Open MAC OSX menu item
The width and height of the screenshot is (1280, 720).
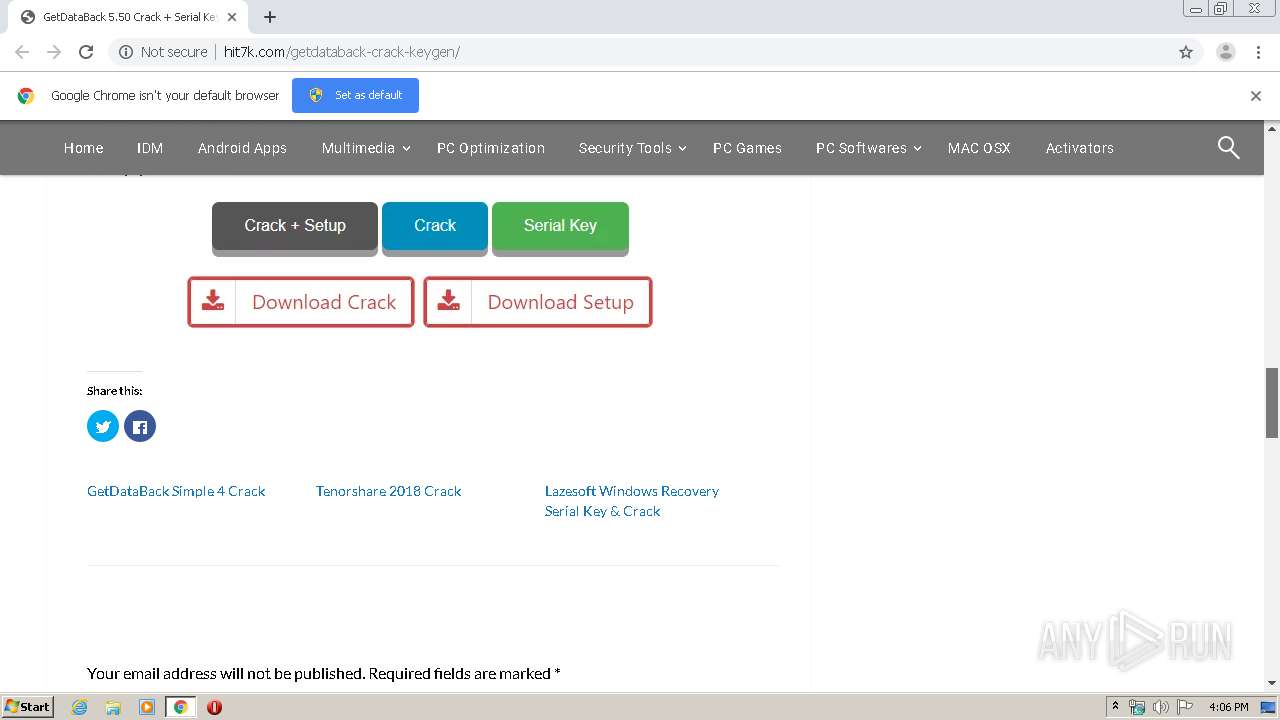(x=979, y=148)
